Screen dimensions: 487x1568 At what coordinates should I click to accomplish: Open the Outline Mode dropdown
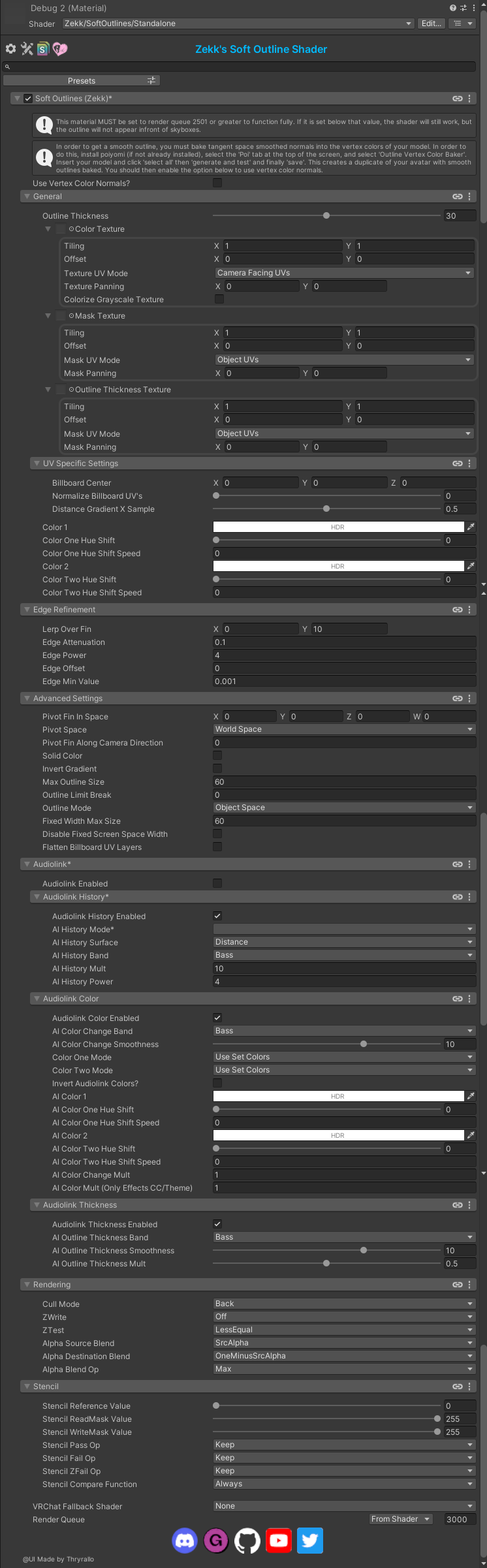point(345,808)
